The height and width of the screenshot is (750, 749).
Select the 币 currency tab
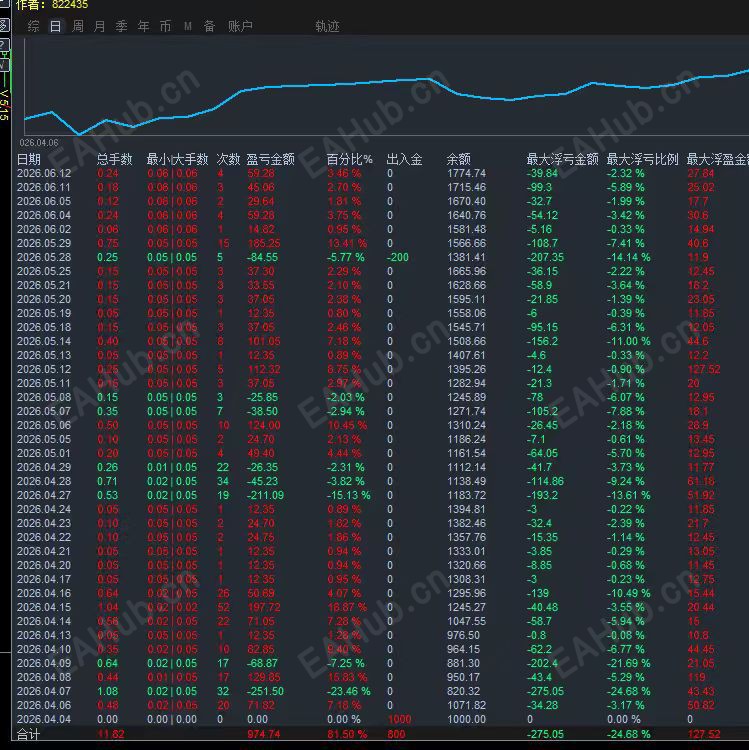coord(165,26)
